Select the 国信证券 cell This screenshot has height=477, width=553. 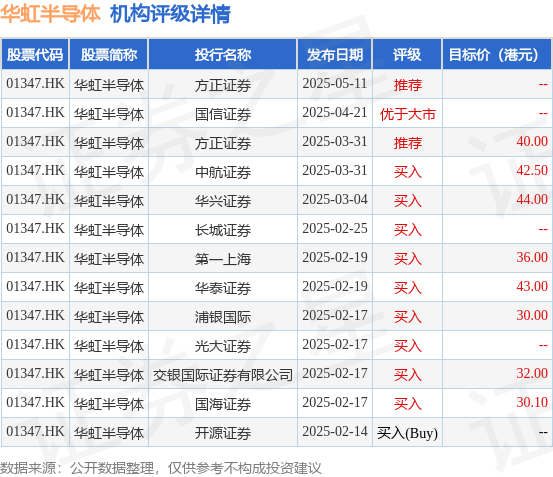pyautogui.click(x=223, y=114)
